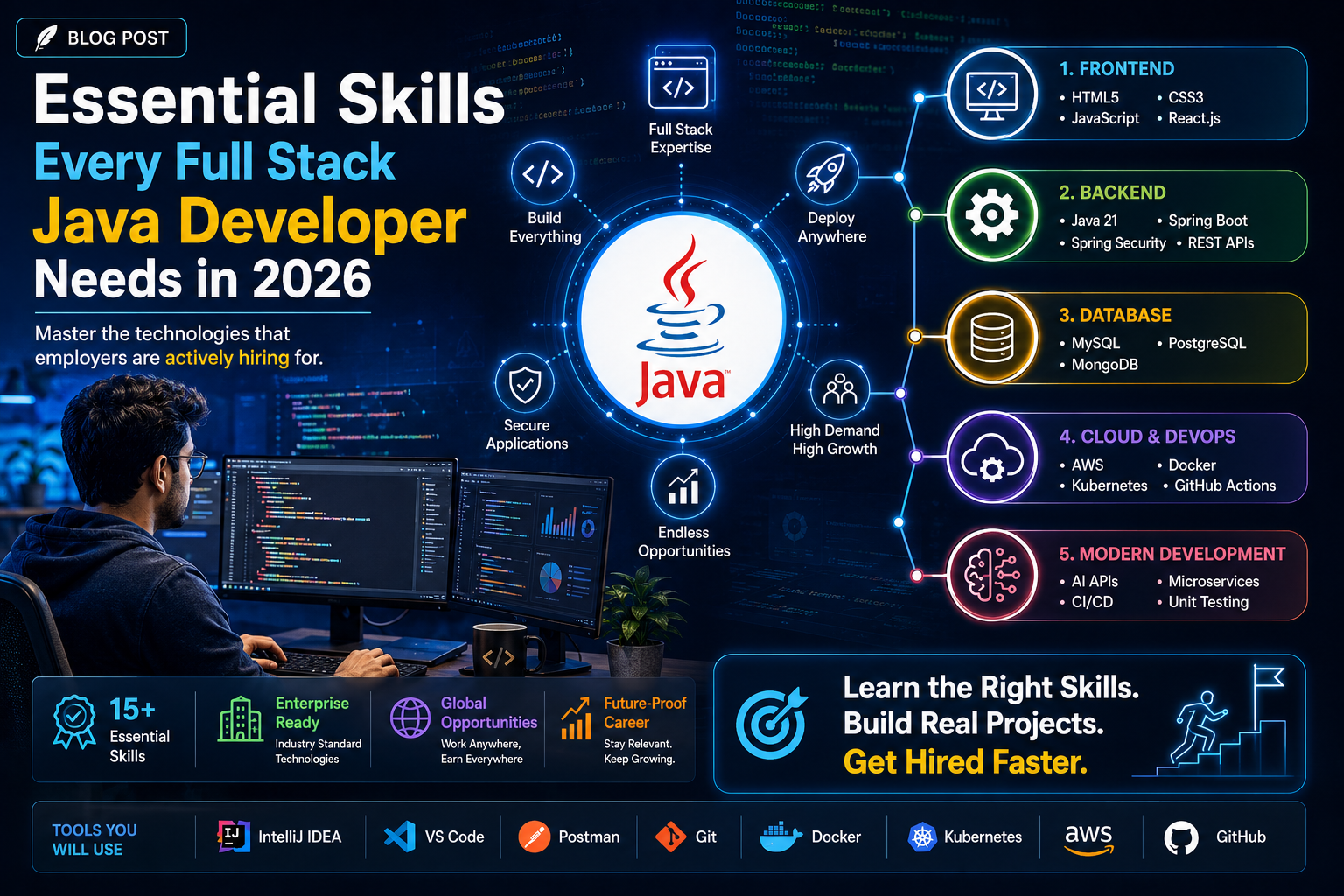
Task: Click the actively hiring highlighted text
Action: pyautogui.click(x=227, y=358)
